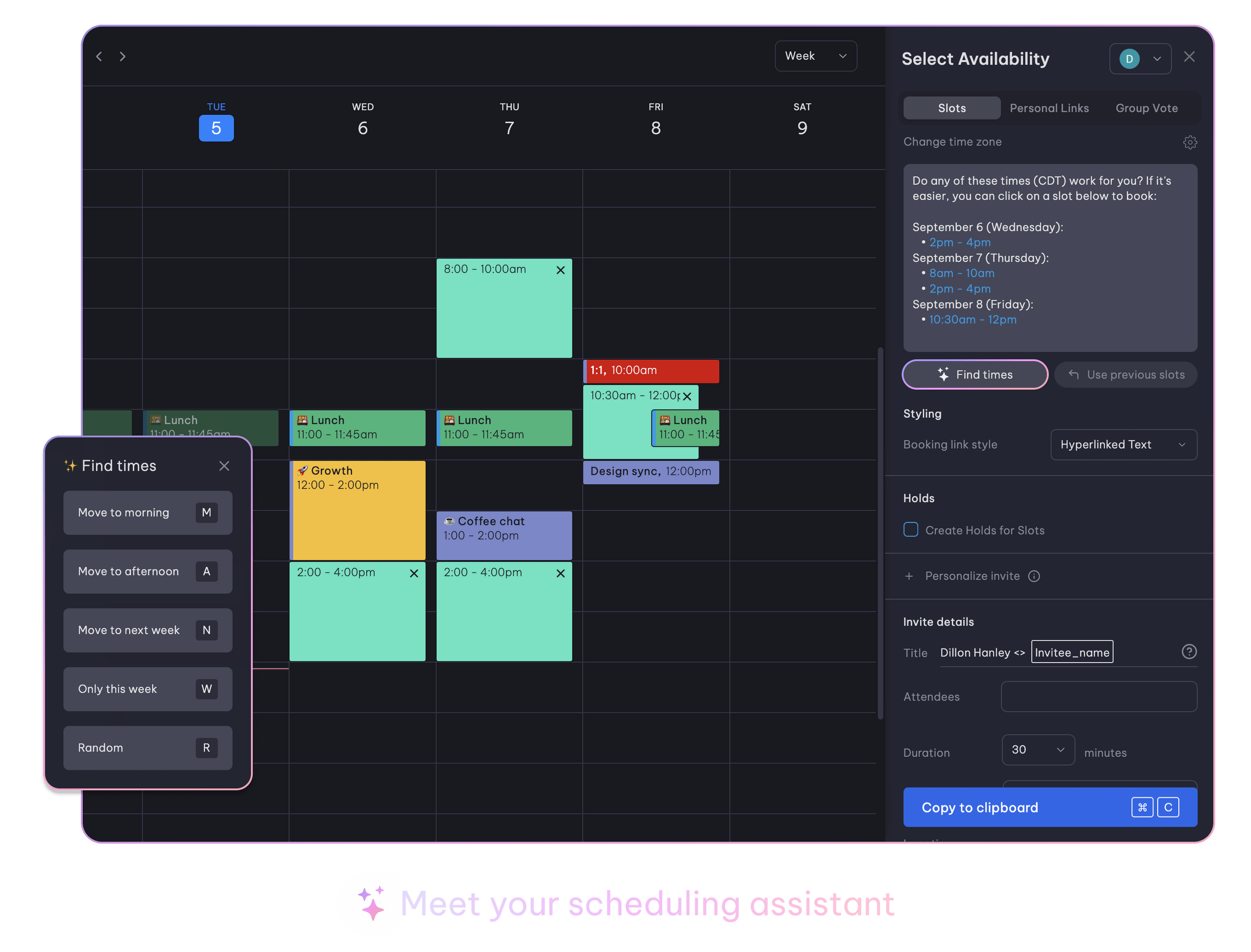Viewport: 1251px width, 952px height.
Task: Remove Wednesday 2:00 - 4:00pm slot
Action: pyautogui.click(x=414, y=573)
